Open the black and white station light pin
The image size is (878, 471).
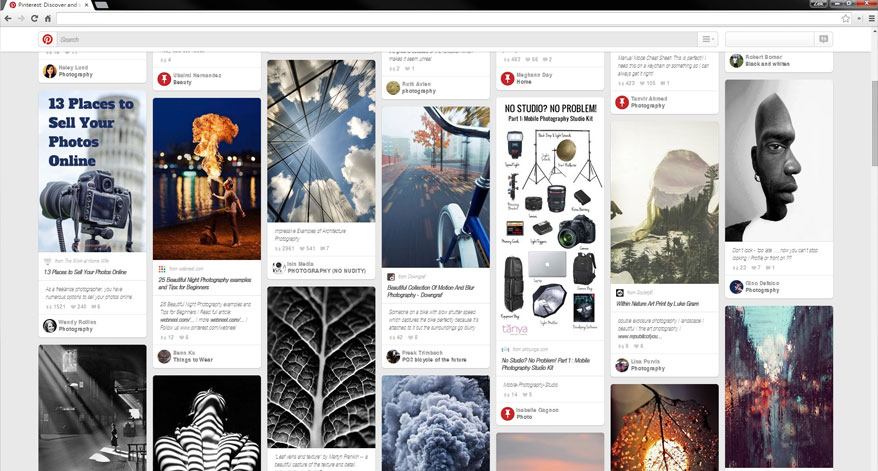(92, 408)
